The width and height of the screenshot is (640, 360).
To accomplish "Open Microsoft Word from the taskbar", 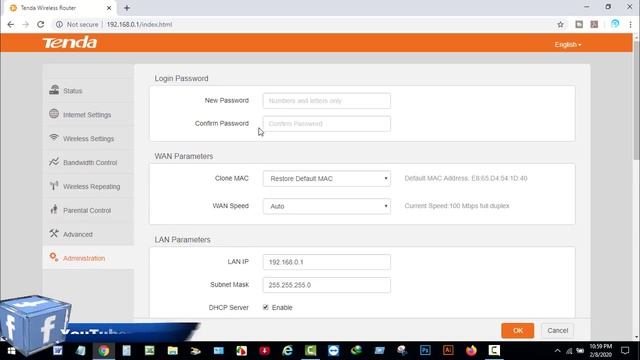I will [58, 351].
